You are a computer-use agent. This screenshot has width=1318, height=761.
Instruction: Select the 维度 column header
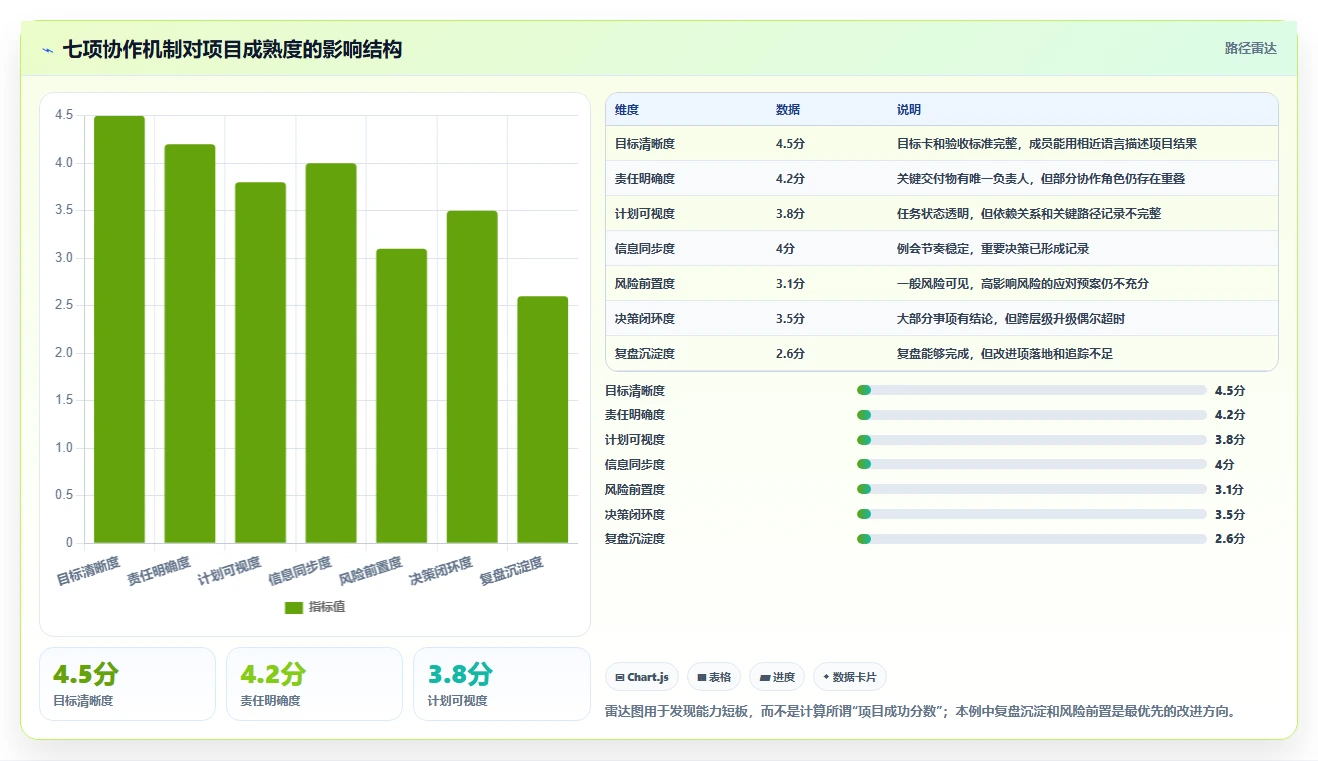[627, 110]
